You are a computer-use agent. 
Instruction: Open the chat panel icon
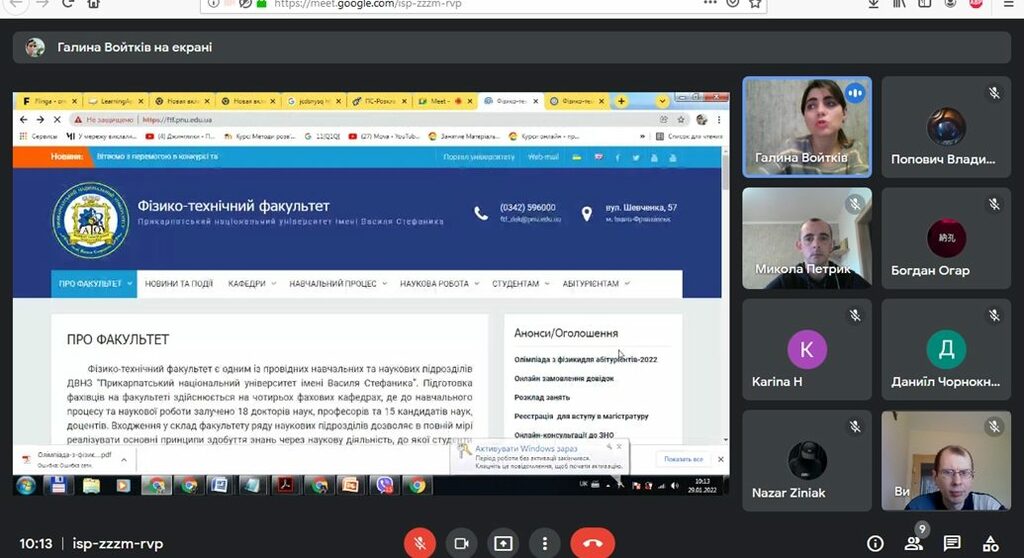click(x=952, y=543)
